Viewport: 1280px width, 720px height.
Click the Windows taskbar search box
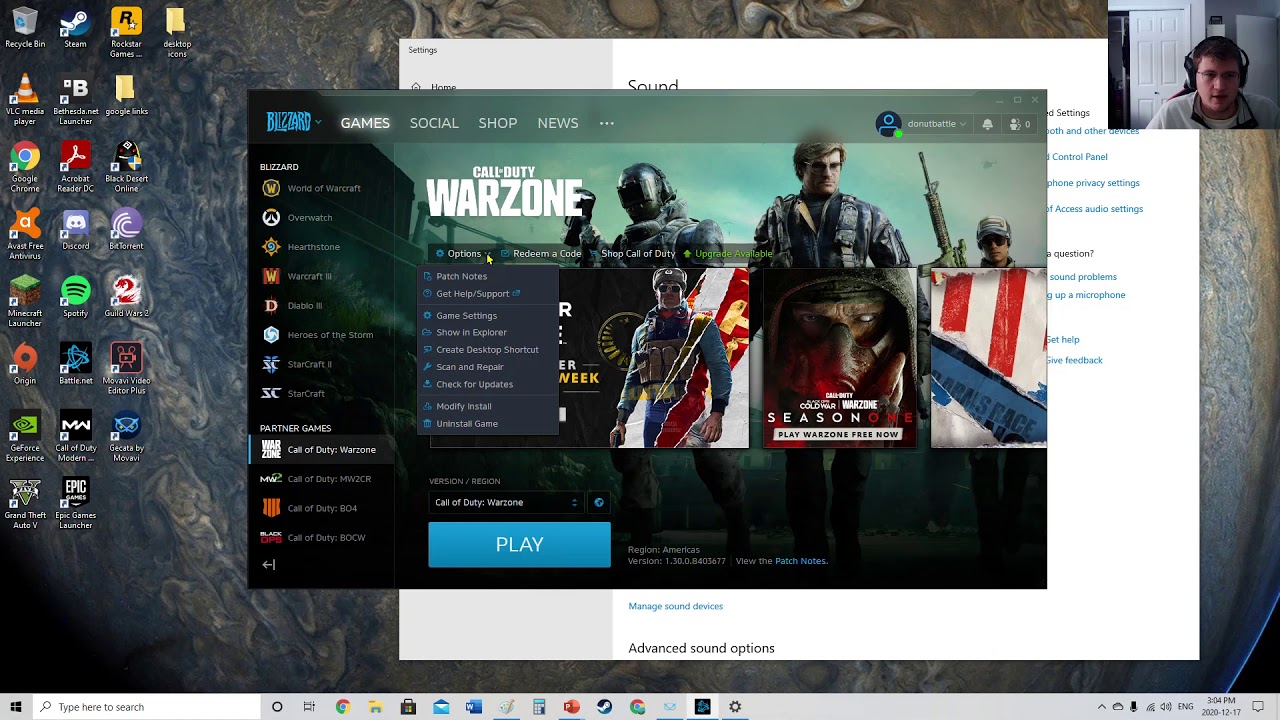click(146, 707)
